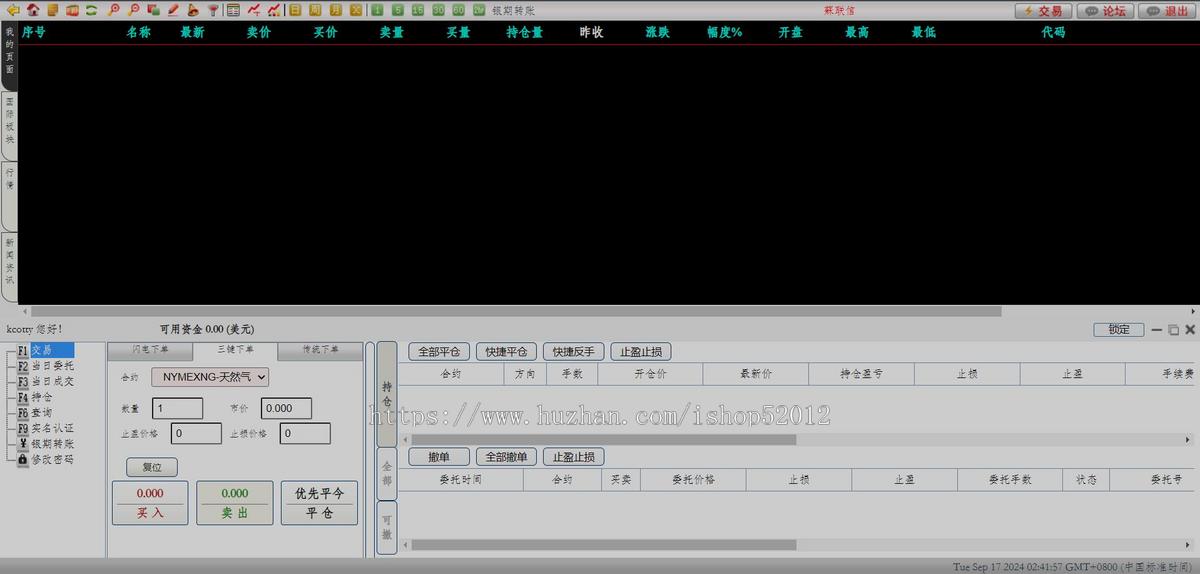1200x574 pixels.
Task: Select the monthly 月 period icon
Action: [336, 10]
